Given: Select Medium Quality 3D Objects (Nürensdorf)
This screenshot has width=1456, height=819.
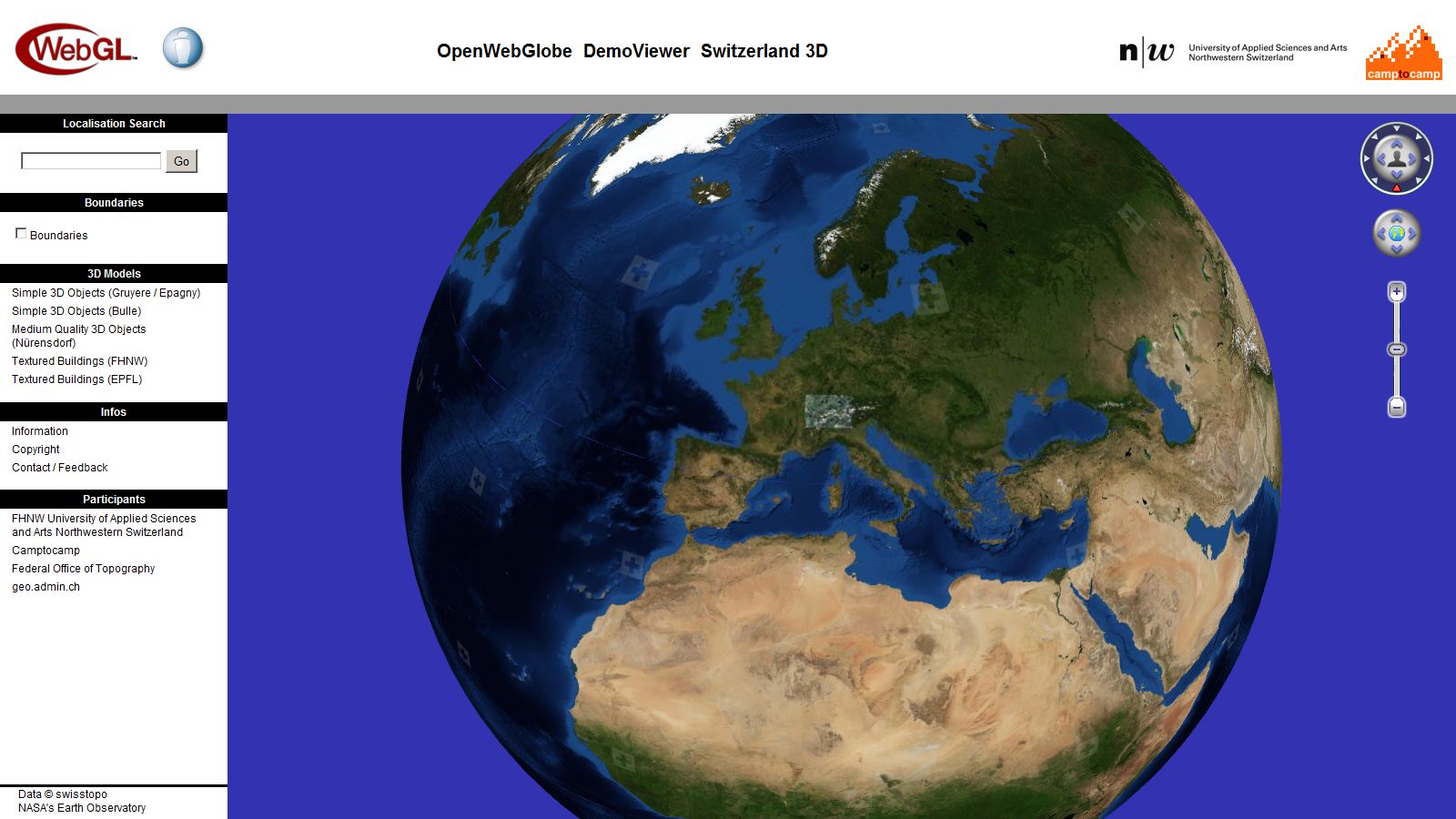Looking at the screenshot, I should 78,336.
